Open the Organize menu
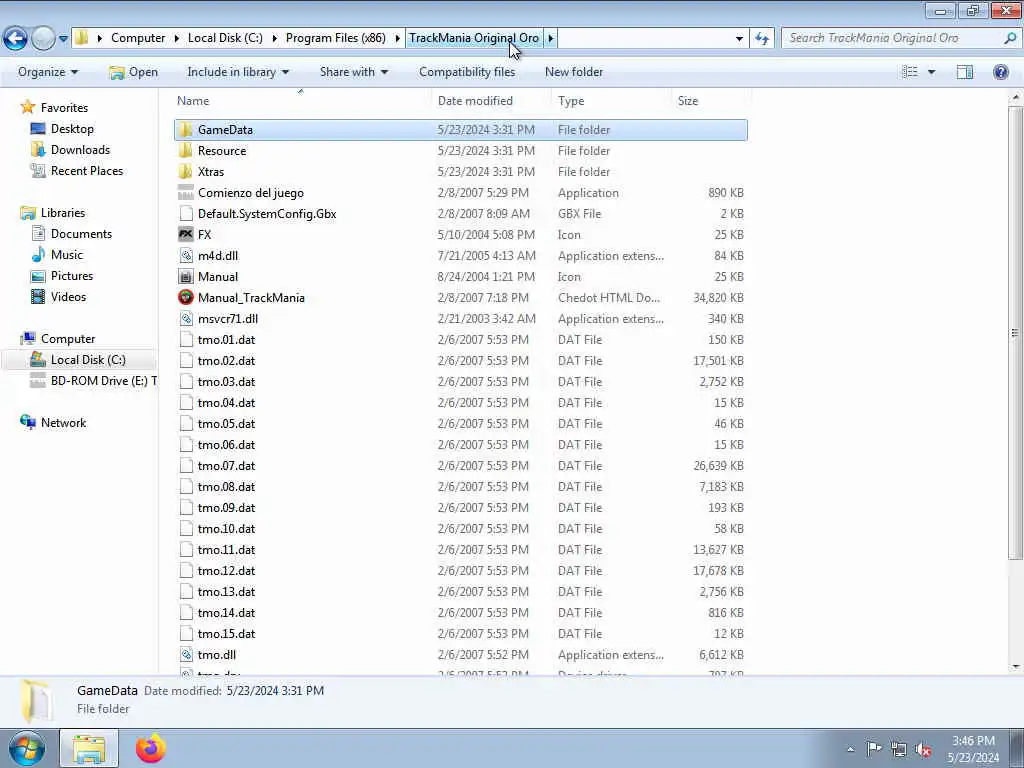This screenshot has width=1024, height=768. pyautogui.click(x=48, y=72)
